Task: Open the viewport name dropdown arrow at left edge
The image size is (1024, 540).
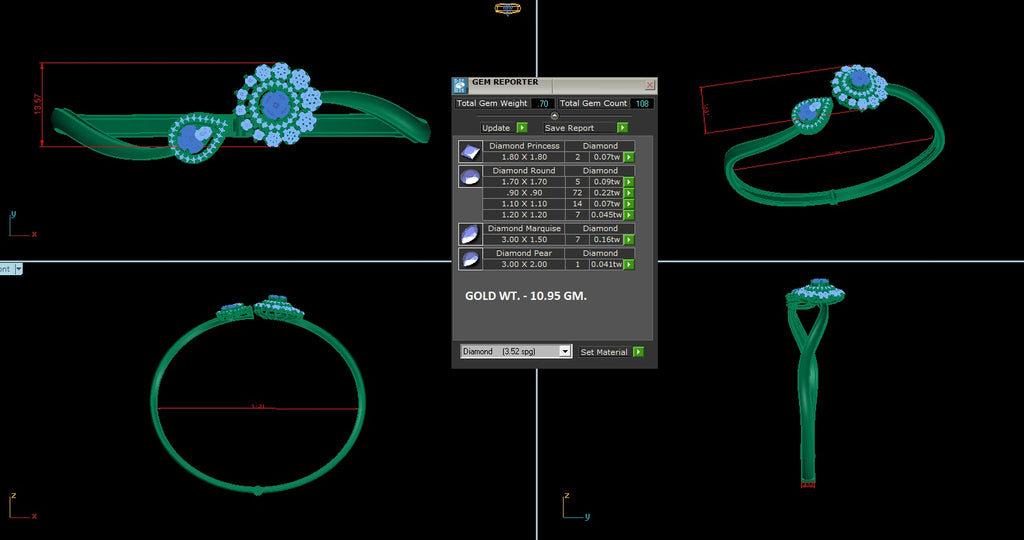Action: [18, 269]
